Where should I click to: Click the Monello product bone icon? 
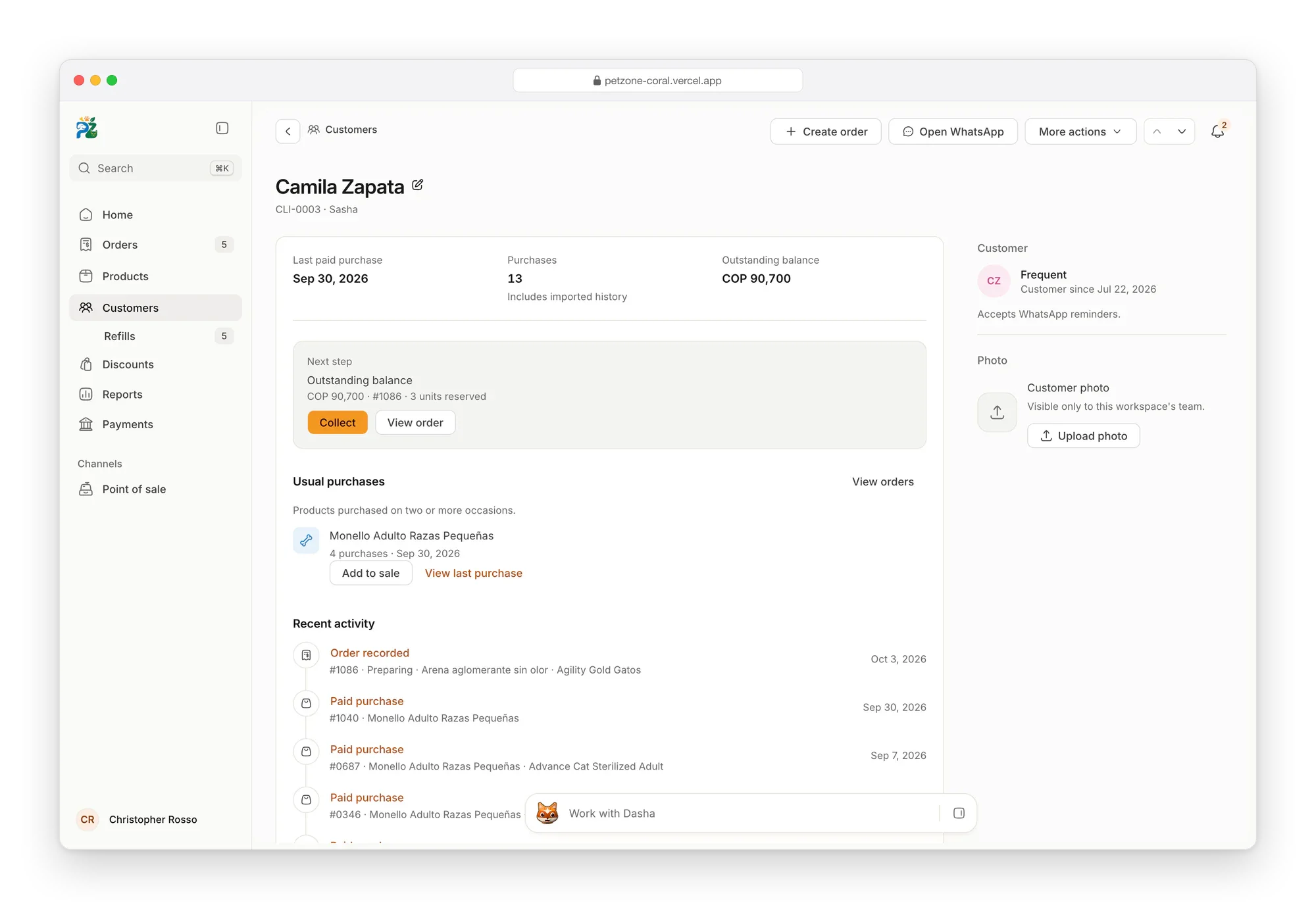pos(306,541)
